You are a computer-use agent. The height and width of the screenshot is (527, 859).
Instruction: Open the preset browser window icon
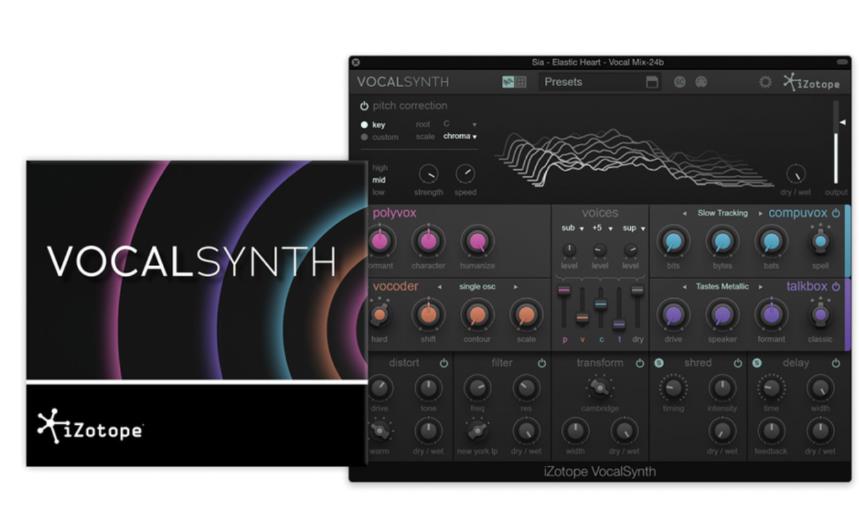point(652,82)
